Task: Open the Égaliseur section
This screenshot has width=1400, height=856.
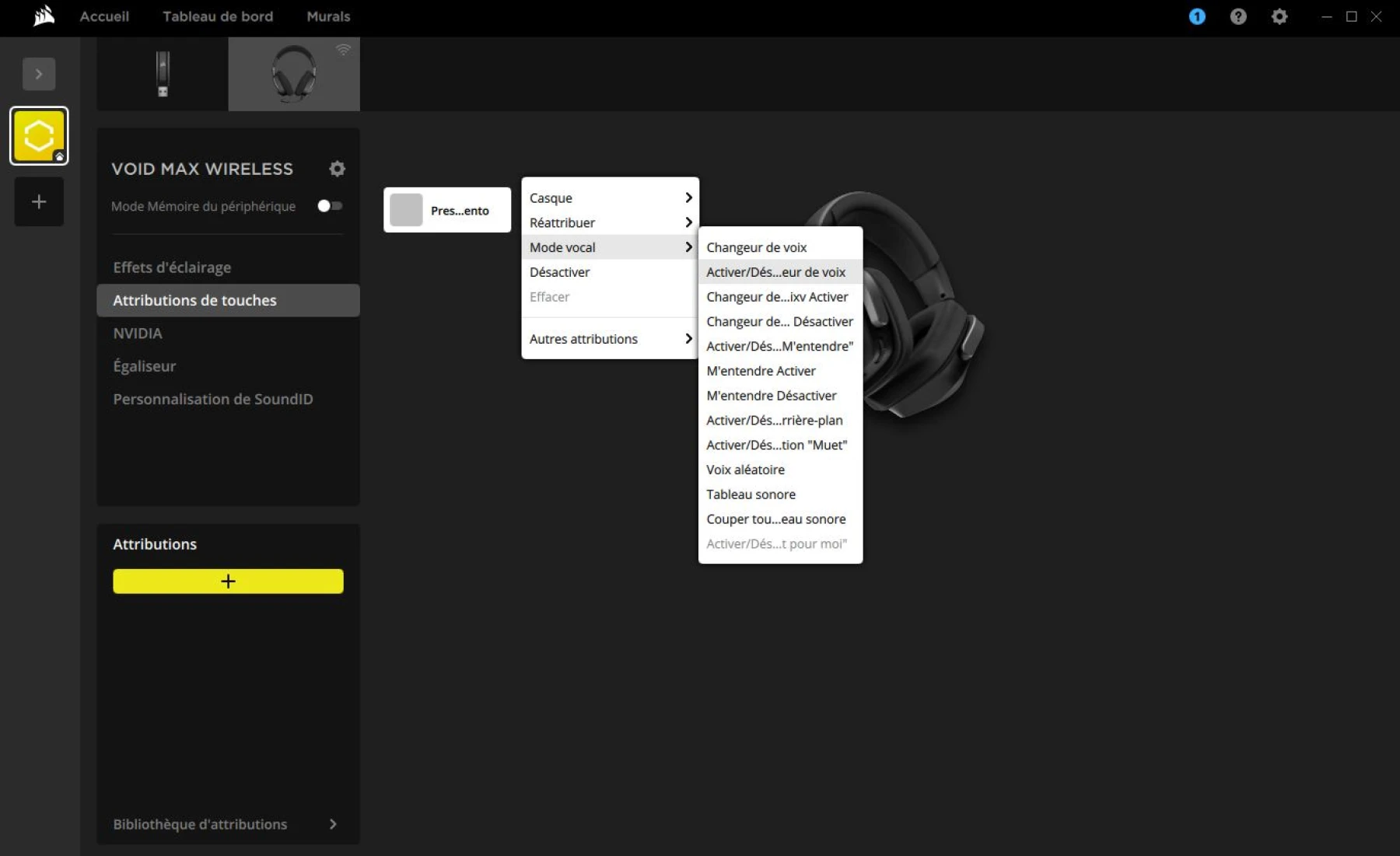Action: click(x=145, y=365)
